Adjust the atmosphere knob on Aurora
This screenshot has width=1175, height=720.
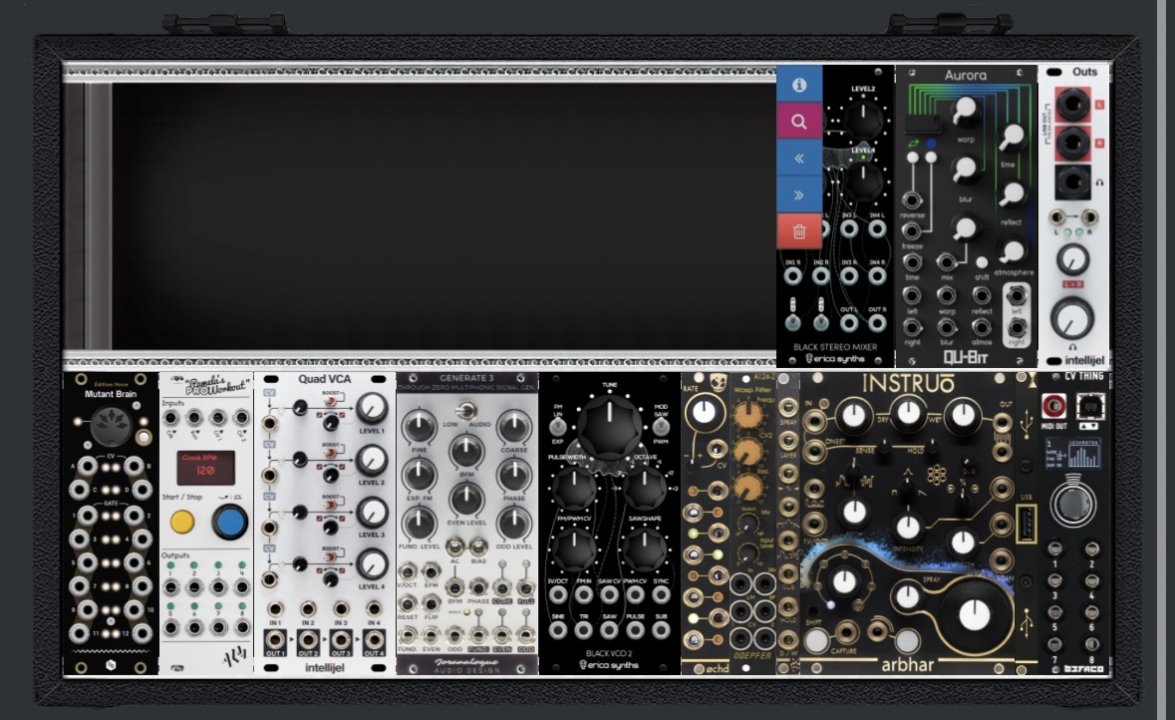click(1012, 251)
